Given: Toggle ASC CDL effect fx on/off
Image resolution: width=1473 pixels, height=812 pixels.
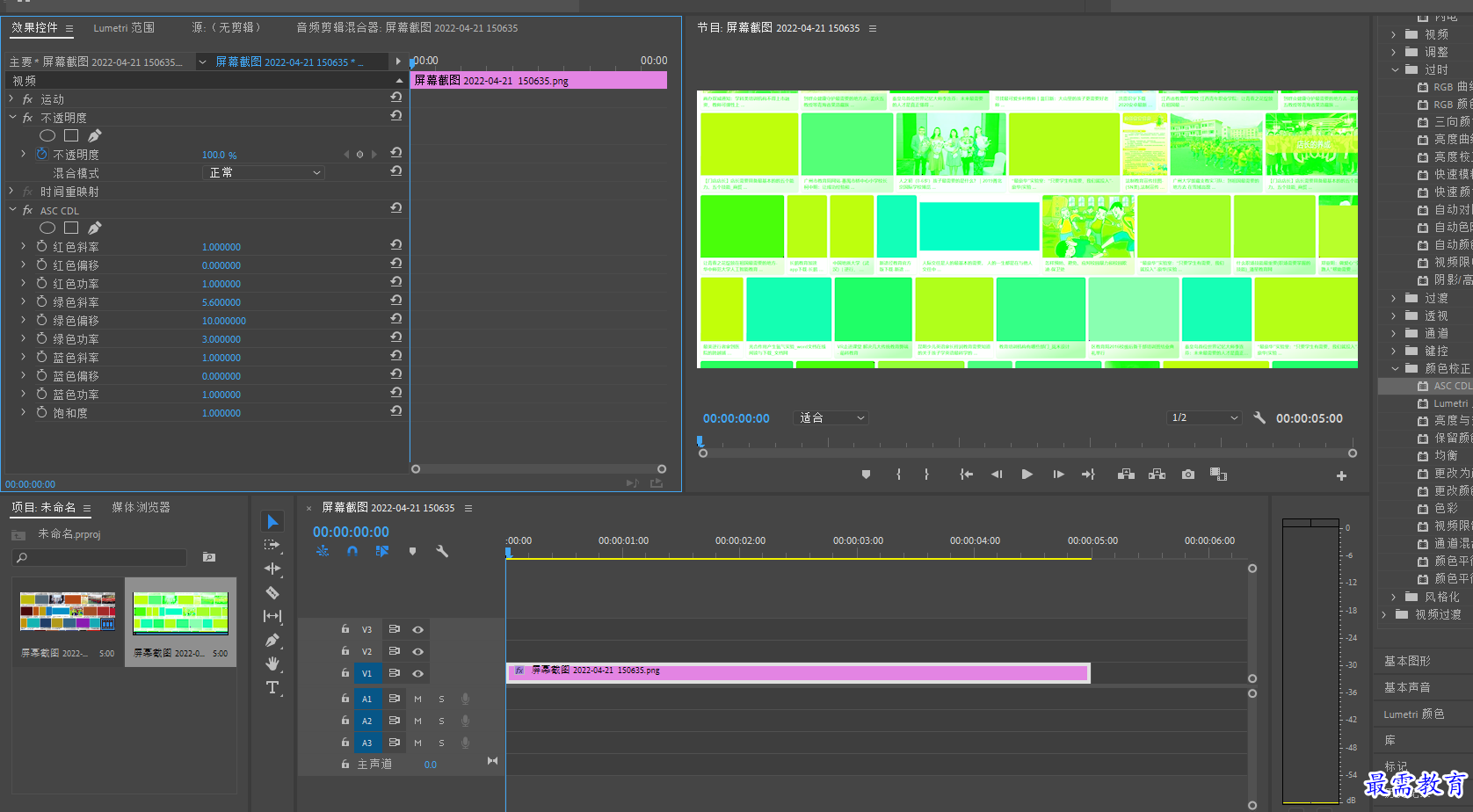Looking at the screenshot, I should pyautogui.click(x=28, y=210).
